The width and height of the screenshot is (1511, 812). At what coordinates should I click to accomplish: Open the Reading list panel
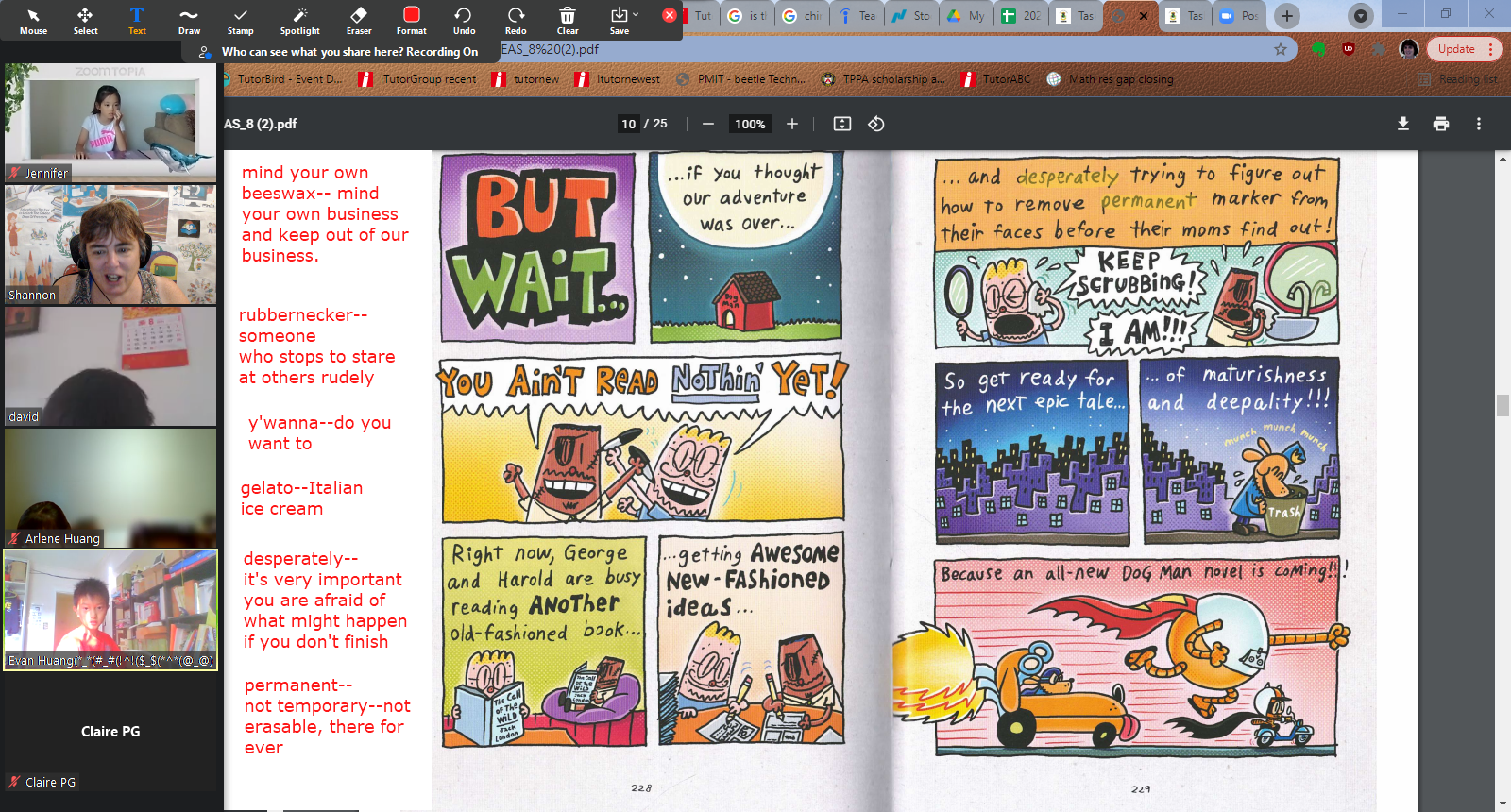tap(1457, 79)
